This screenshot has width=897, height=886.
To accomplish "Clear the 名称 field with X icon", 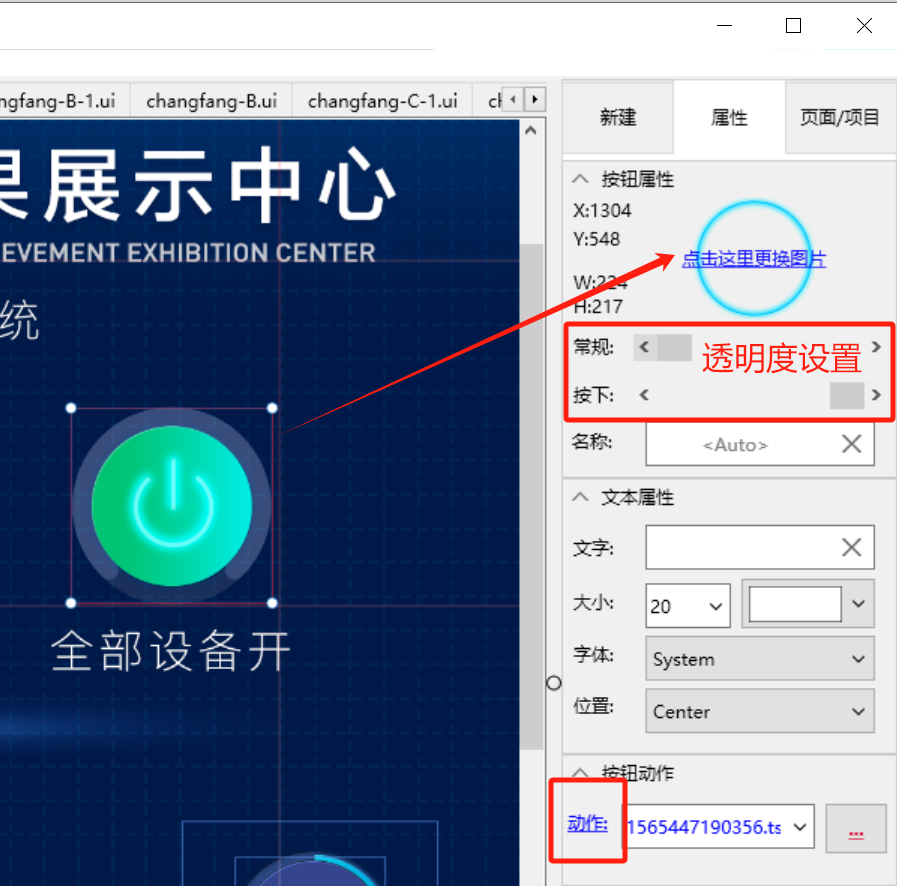I will pyautogui.click(x=851, y=444).
